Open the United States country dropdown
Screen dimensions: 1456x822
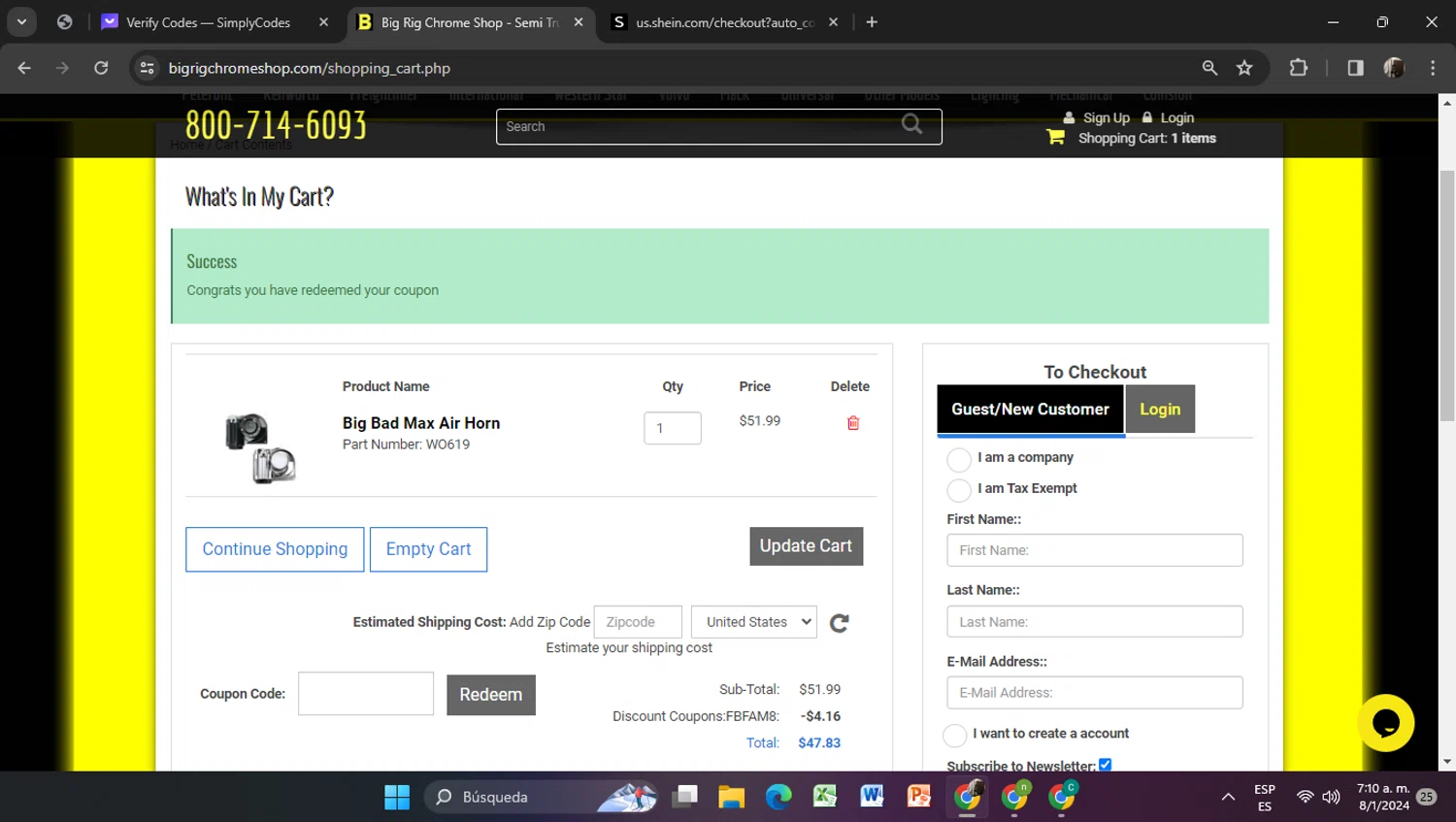point(754,622)
